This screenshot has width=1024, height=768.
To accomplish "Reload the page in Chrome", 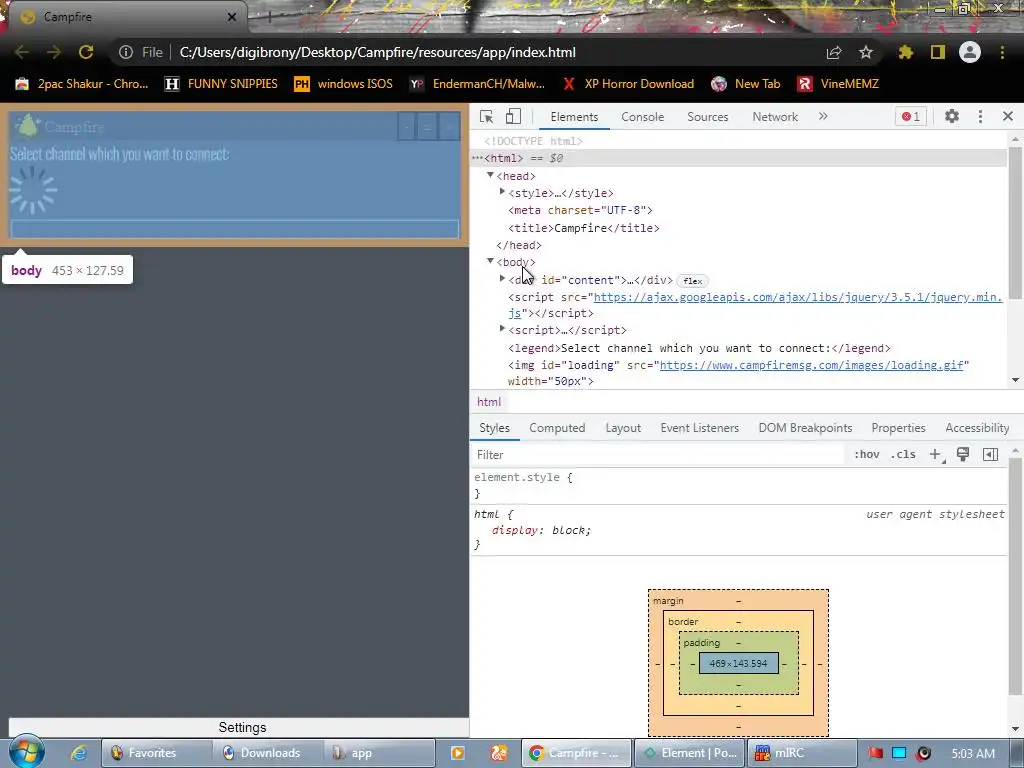I will tap(86, 52).
